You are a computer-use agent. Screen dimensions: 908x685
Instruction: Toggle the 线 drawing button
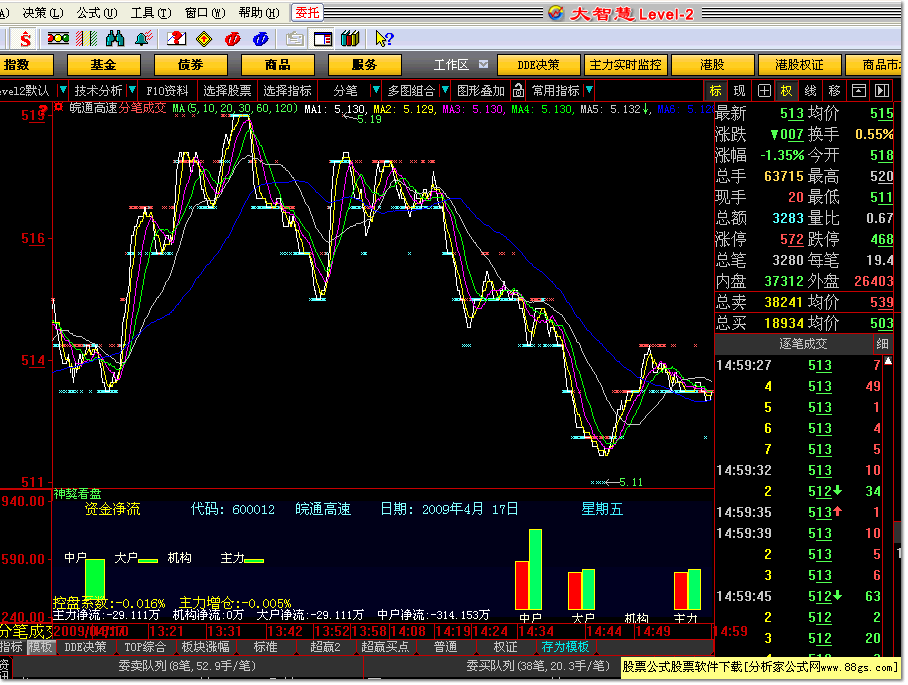point(811,91)
